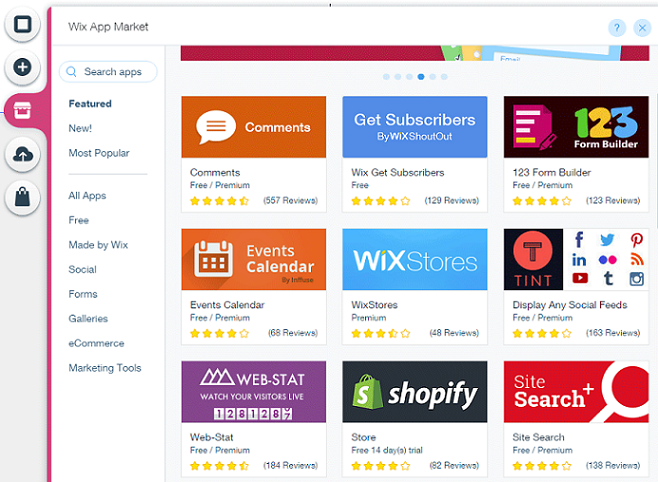658x482 pixels.
Task: Select the fifth carousel dot
Action: tap(433, 77)
